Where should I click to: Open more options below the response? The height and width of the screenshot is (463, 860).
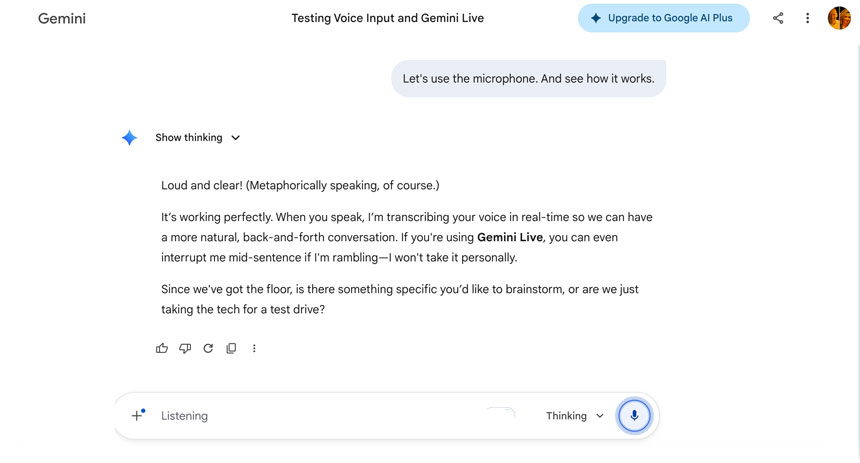click(254, 348)
